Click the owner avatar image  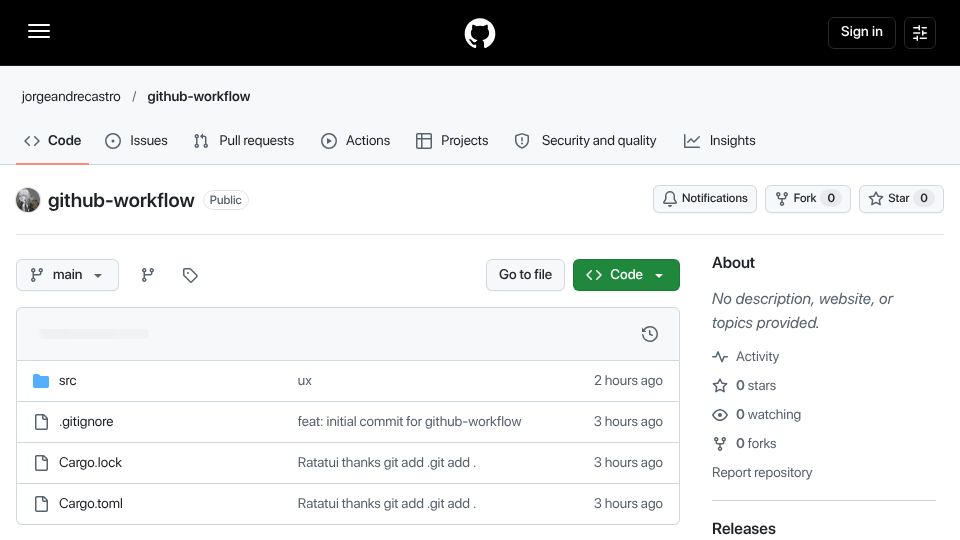tap(28, 200)
